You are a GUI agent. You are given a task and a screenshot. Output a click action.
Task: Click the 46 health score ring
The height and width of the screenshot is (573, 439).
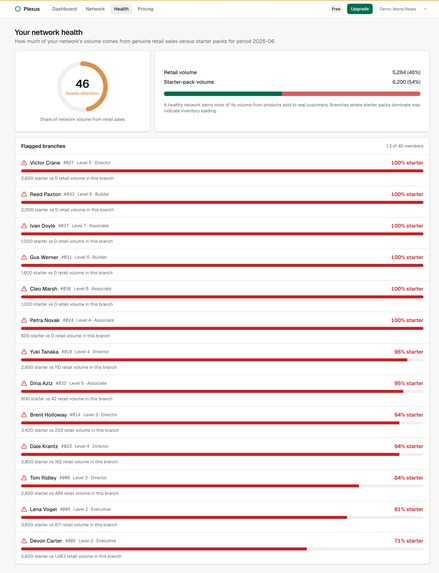tap(82, 87)
